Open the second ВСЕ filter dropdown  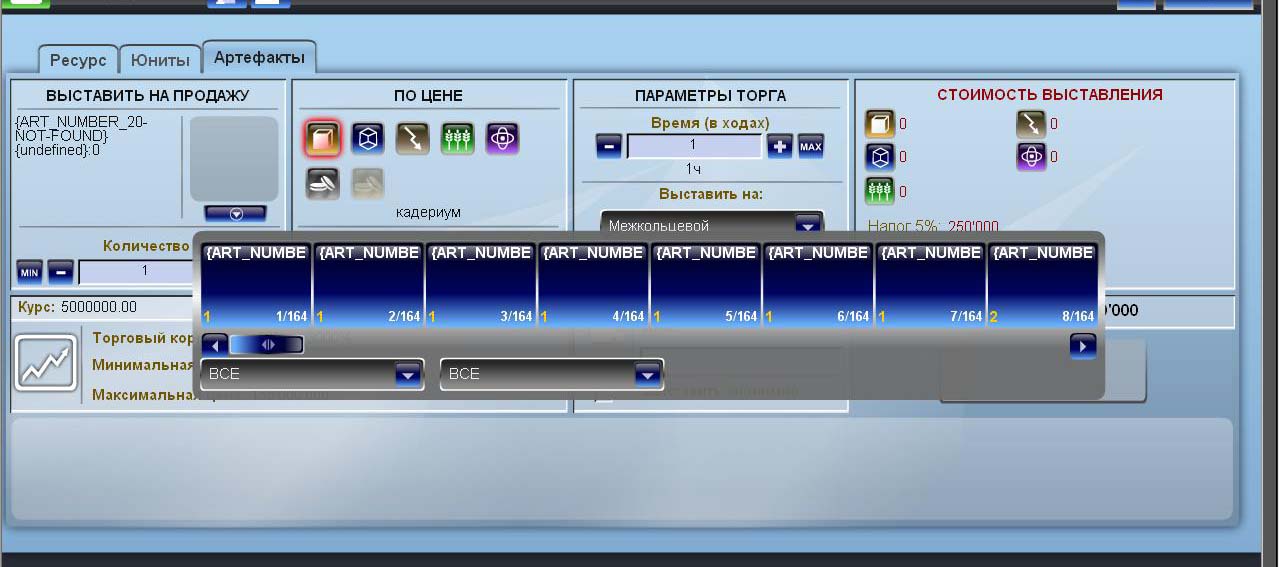[552, 374]
